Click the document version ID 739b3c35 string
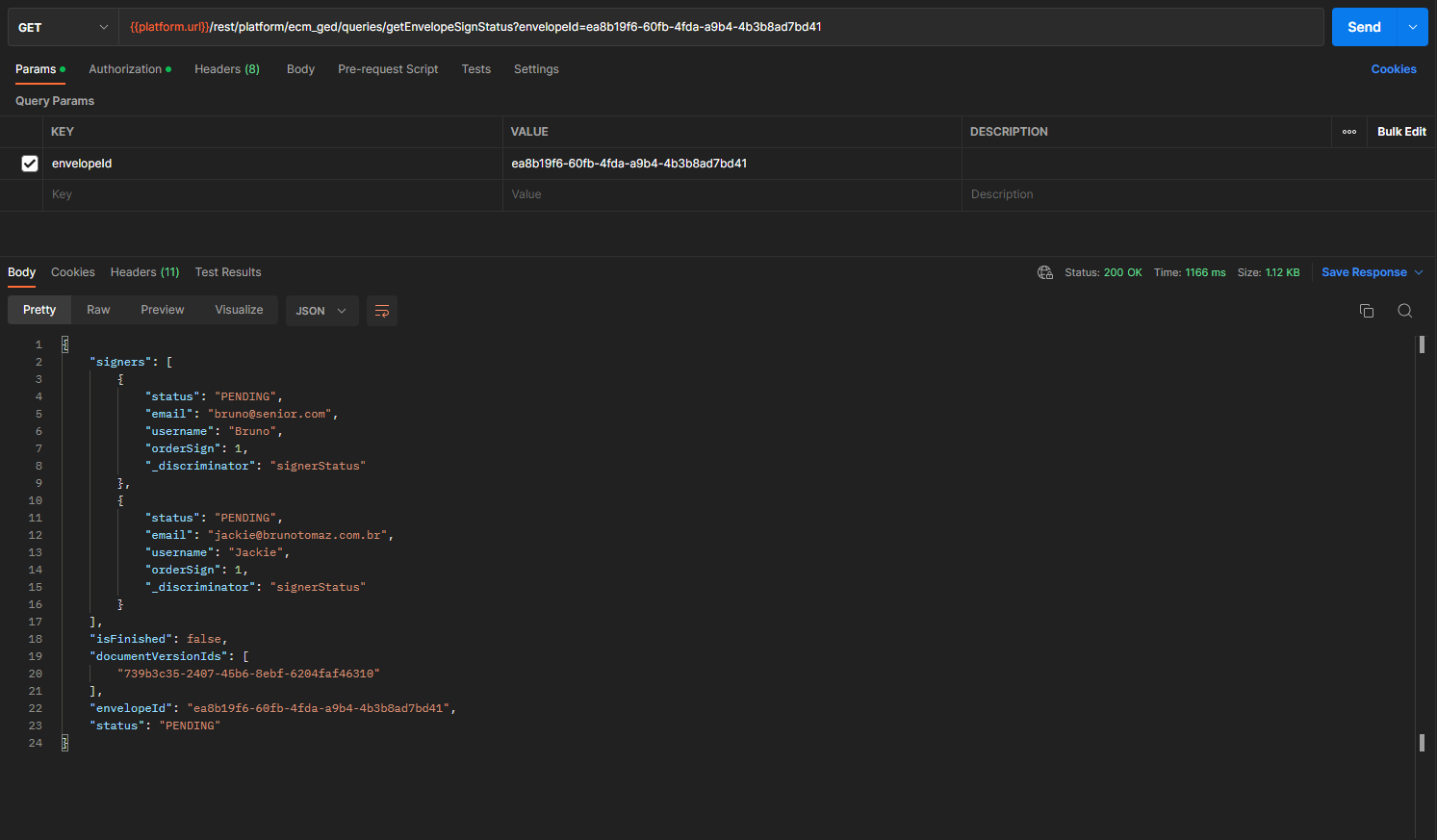 249,674
